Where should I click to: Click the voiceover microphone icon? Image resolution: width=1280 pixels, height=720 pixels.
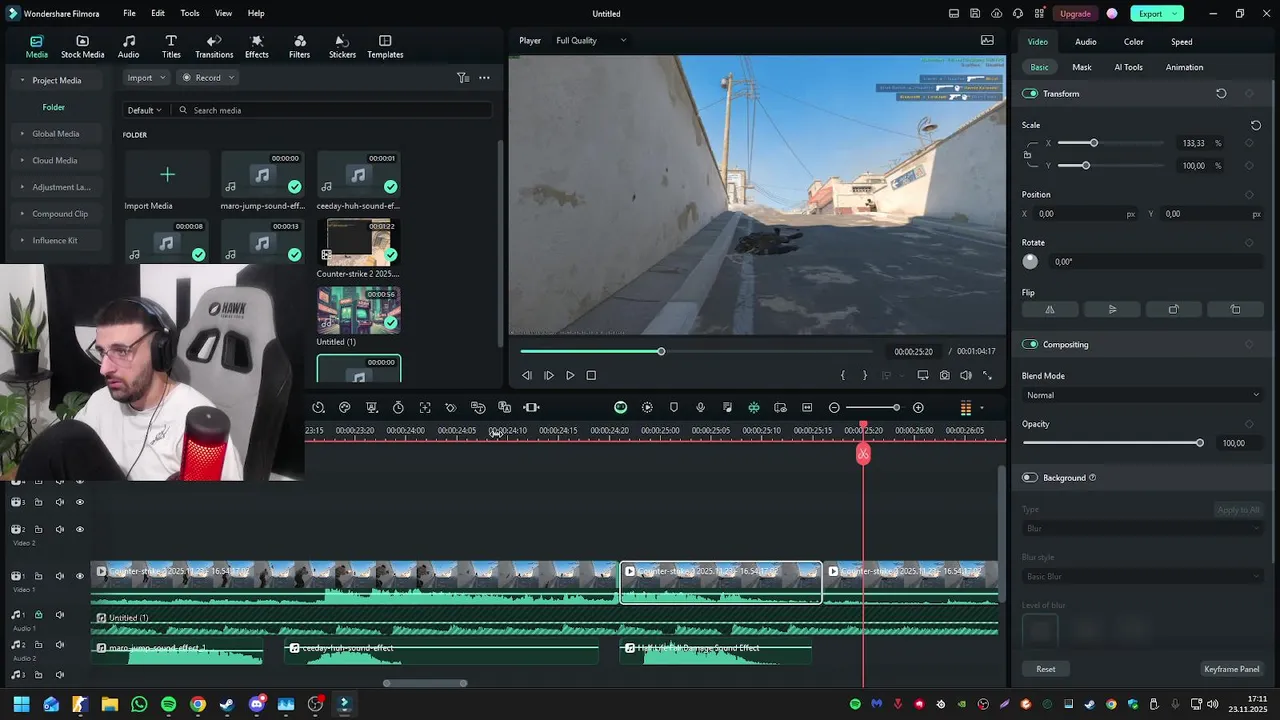(700, 408)
